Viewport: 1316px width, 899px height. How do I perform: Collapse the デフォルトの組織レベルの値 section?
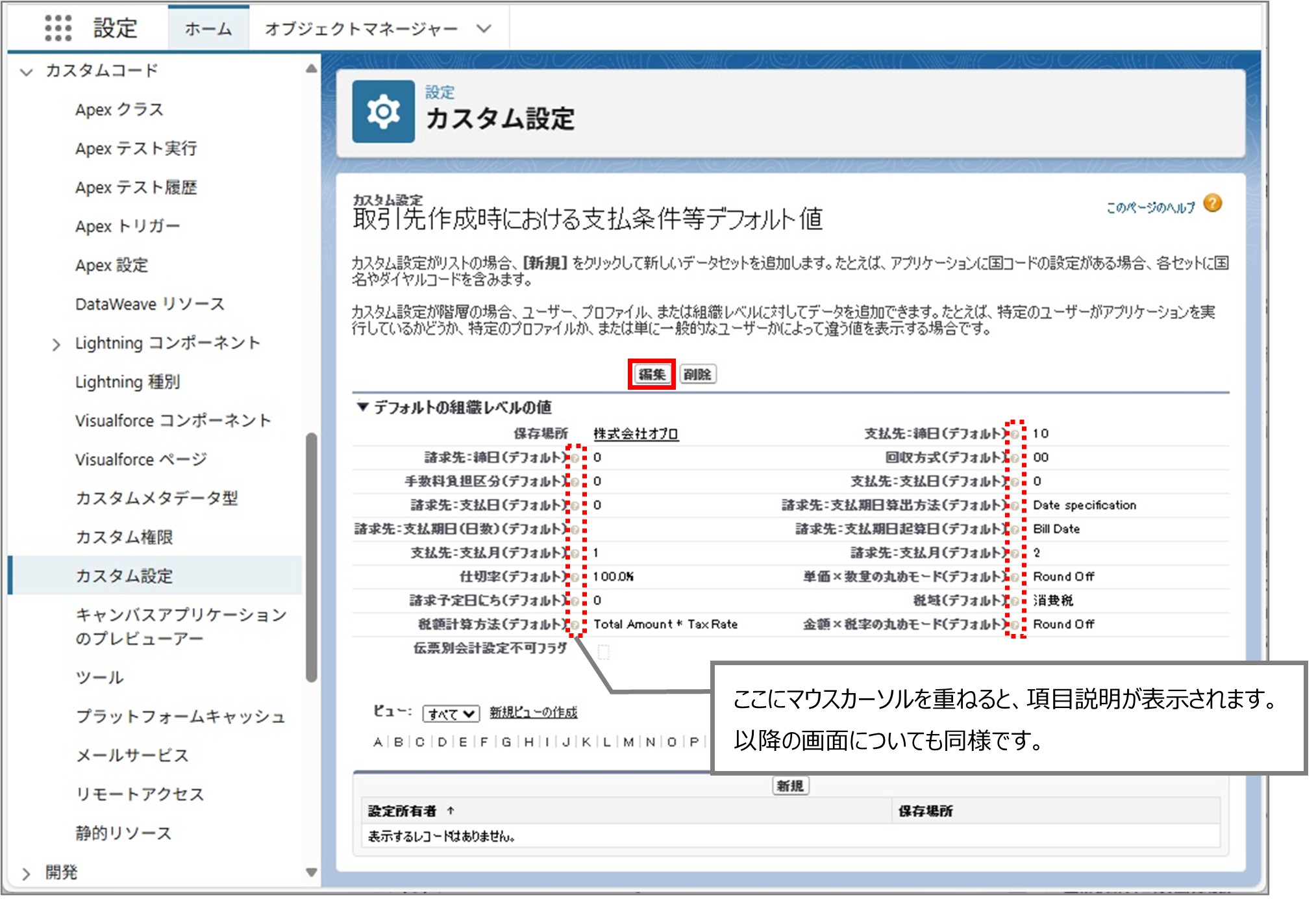tap(362, 406)
